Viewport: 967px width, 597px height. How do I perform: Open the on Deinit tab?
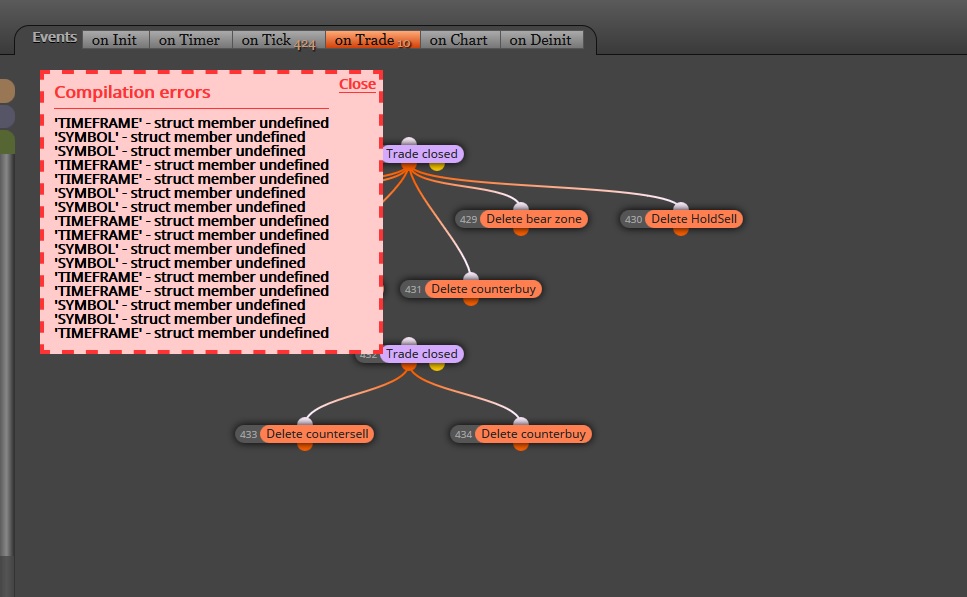click(x=541, y=40)
